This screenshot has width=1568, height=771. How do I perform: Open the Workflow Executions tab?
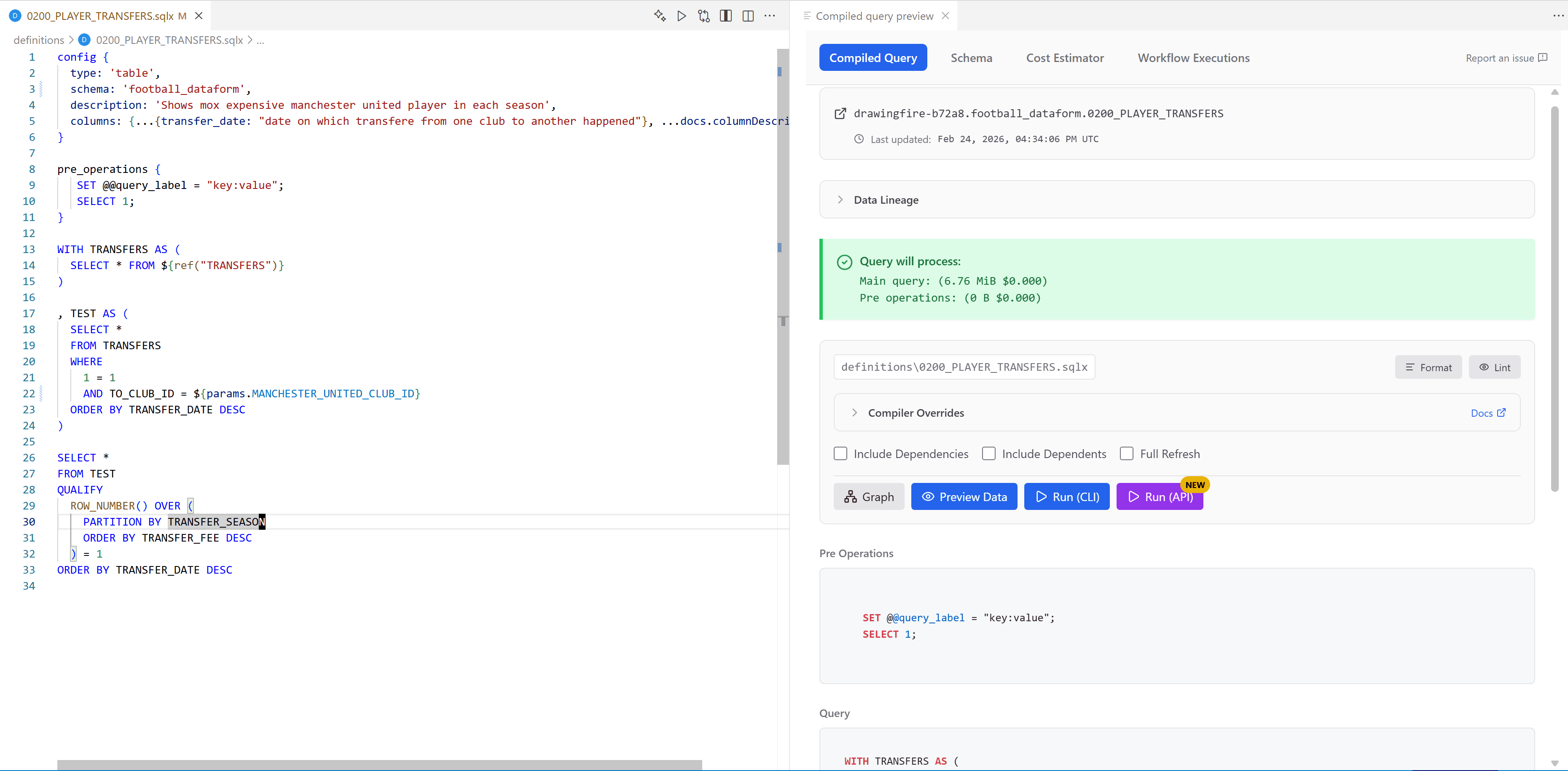pyautogui.click(x=1193, y=58)
